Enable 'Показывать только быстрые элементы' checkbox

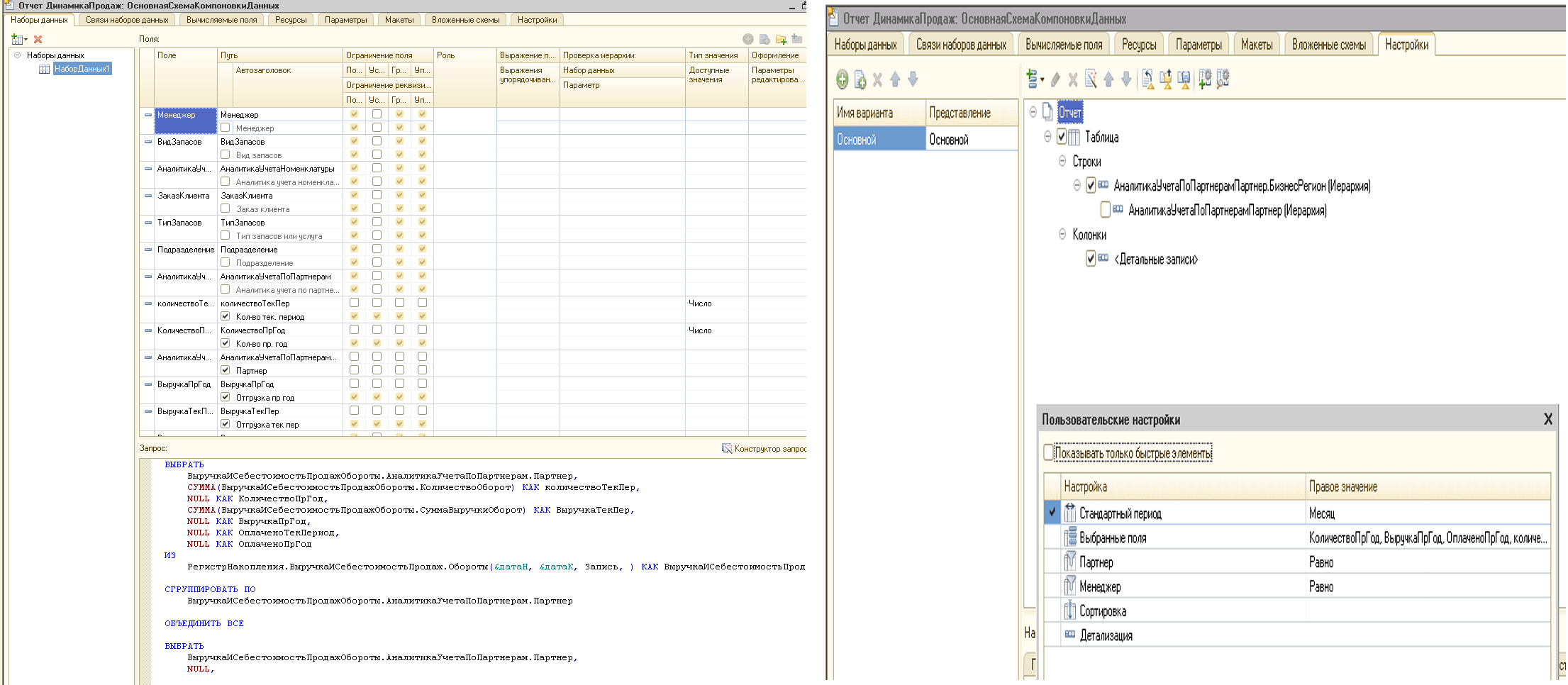click(x=1049, y=452)
